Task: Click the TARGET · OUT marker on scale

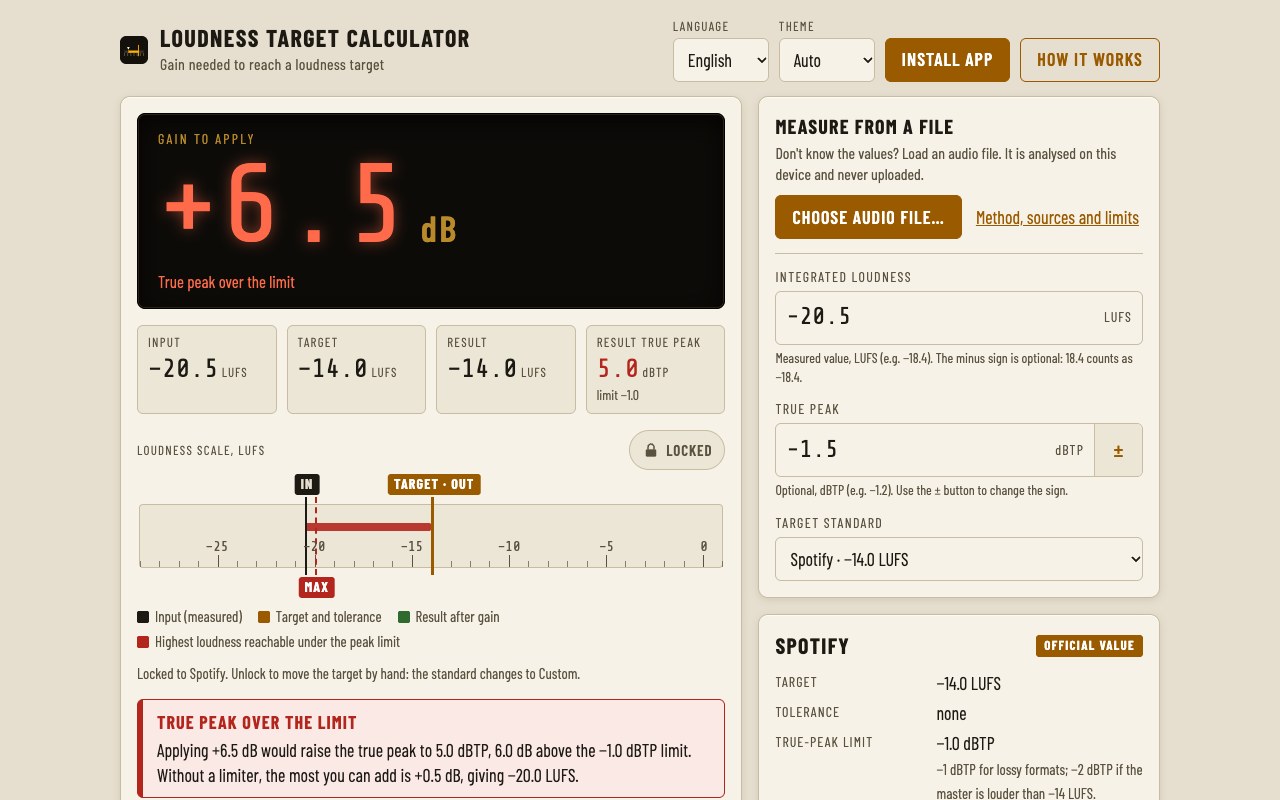Action: [434, 484]
